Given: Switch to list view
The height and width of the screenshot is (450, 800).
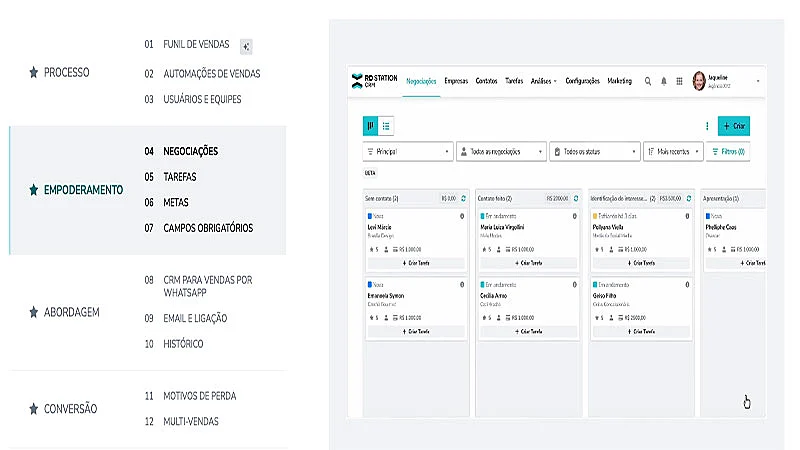Looking at the screenshot, I should coord(387,126).
